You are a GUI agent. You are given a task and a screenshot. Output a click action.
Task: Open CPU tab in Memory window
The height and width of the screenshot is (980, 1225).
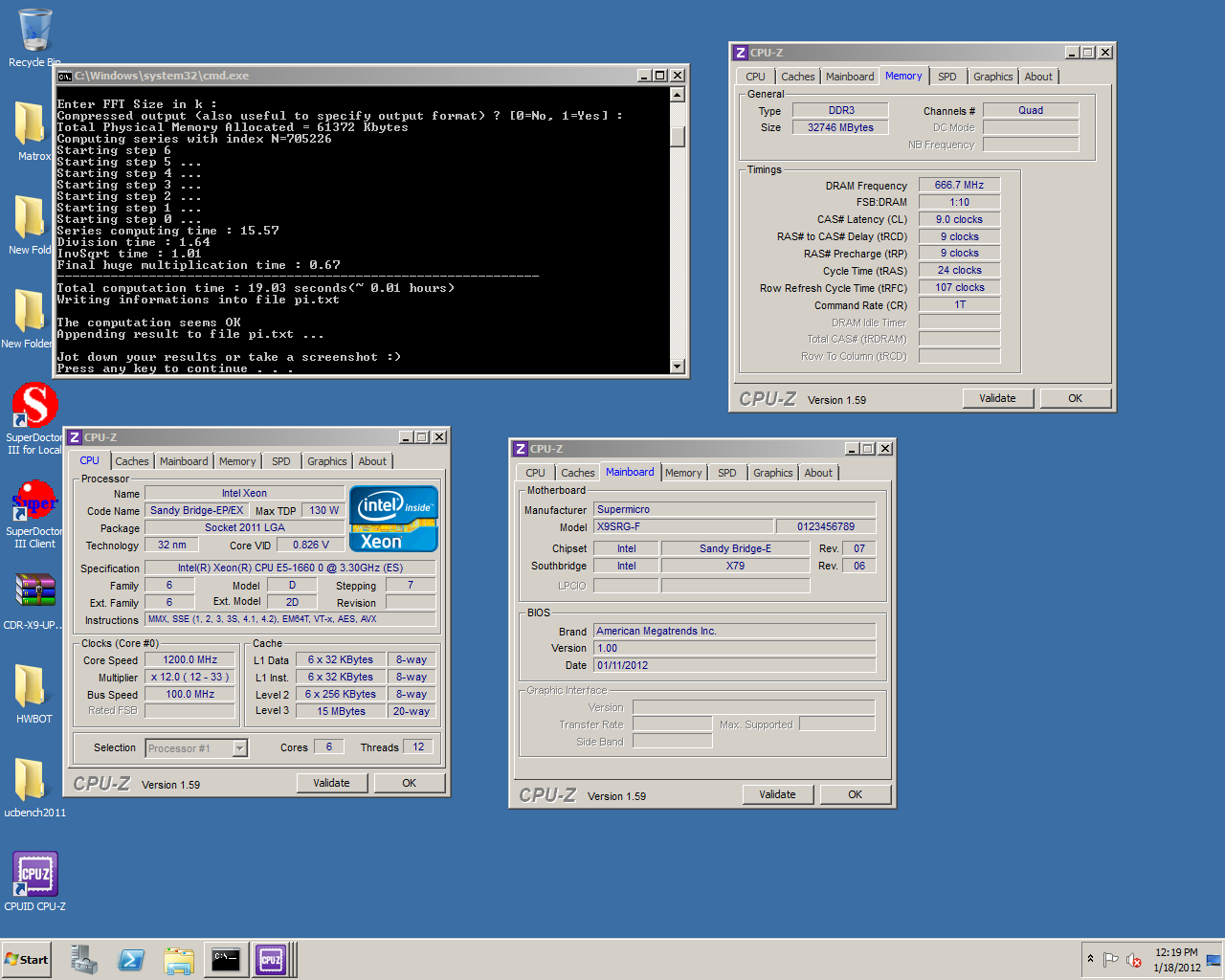coord(756,77)
